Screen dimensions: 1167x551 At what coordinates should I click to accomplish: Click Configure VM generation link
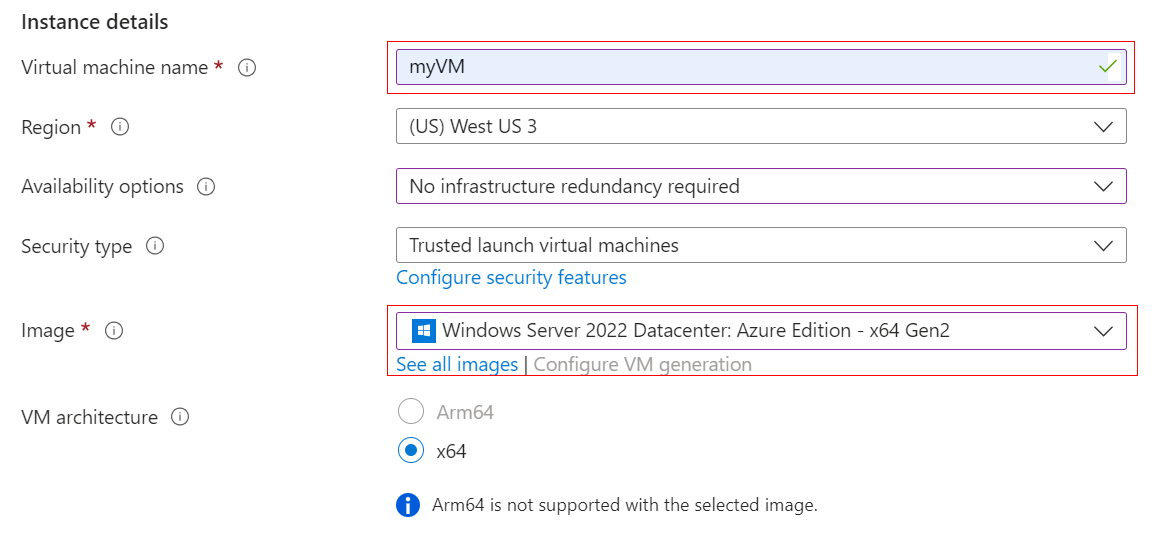(642, 364)
